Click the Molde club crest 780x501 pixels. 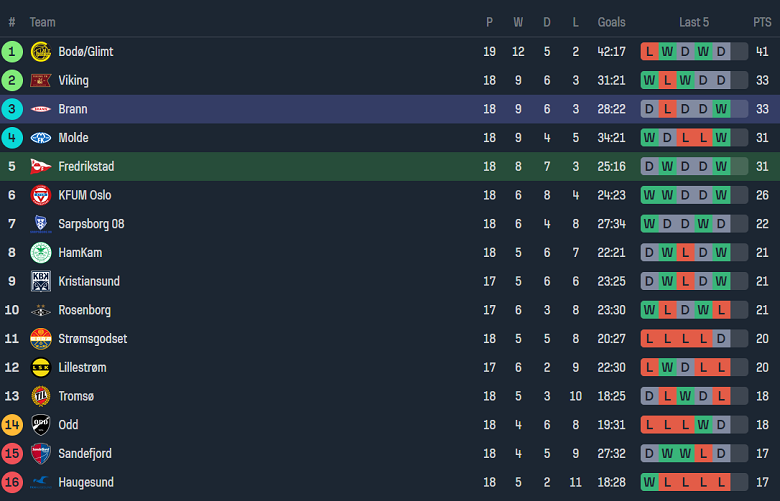pos(41,138)
